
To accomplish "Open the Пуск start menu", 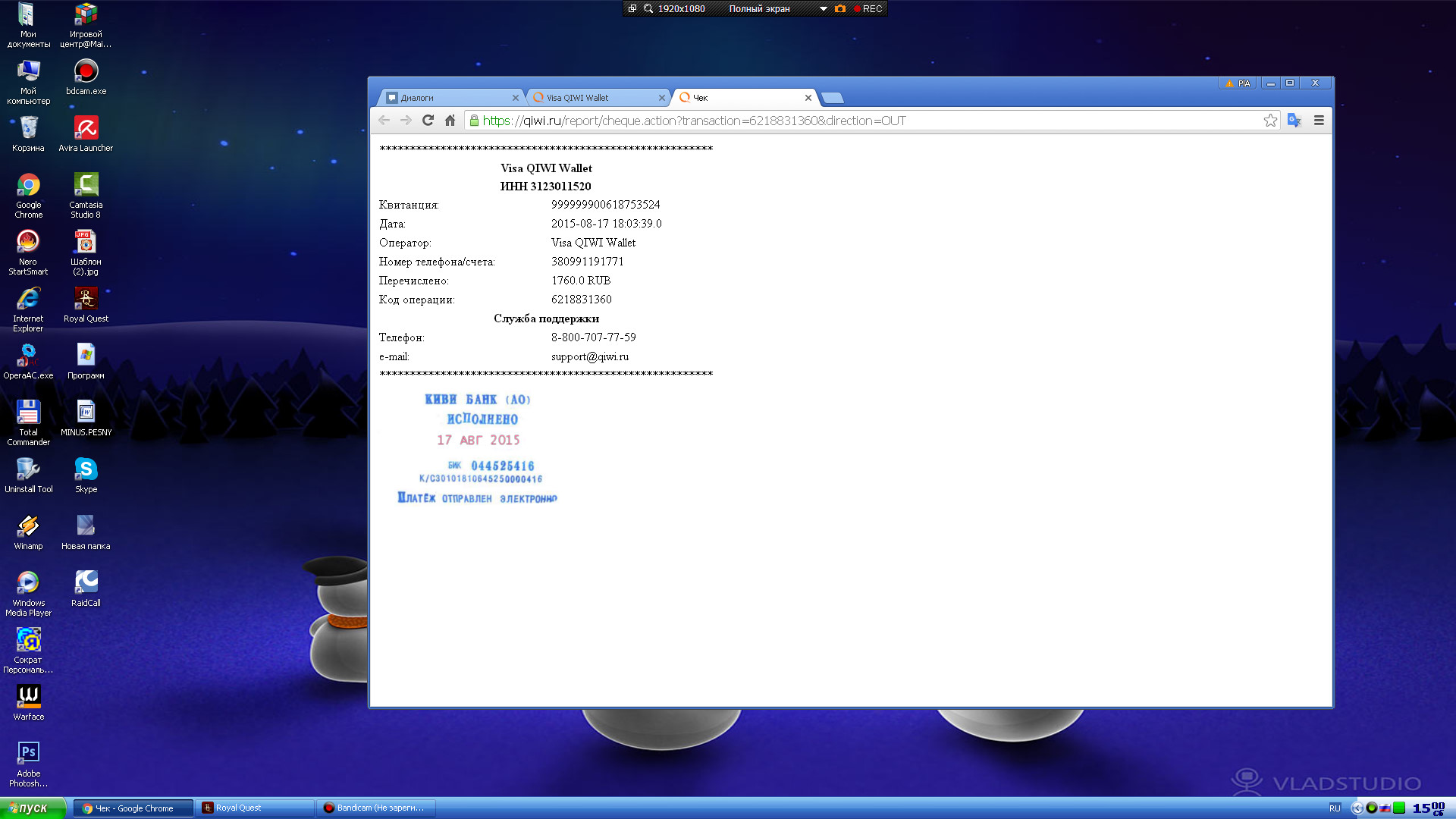I will point(33,808).
